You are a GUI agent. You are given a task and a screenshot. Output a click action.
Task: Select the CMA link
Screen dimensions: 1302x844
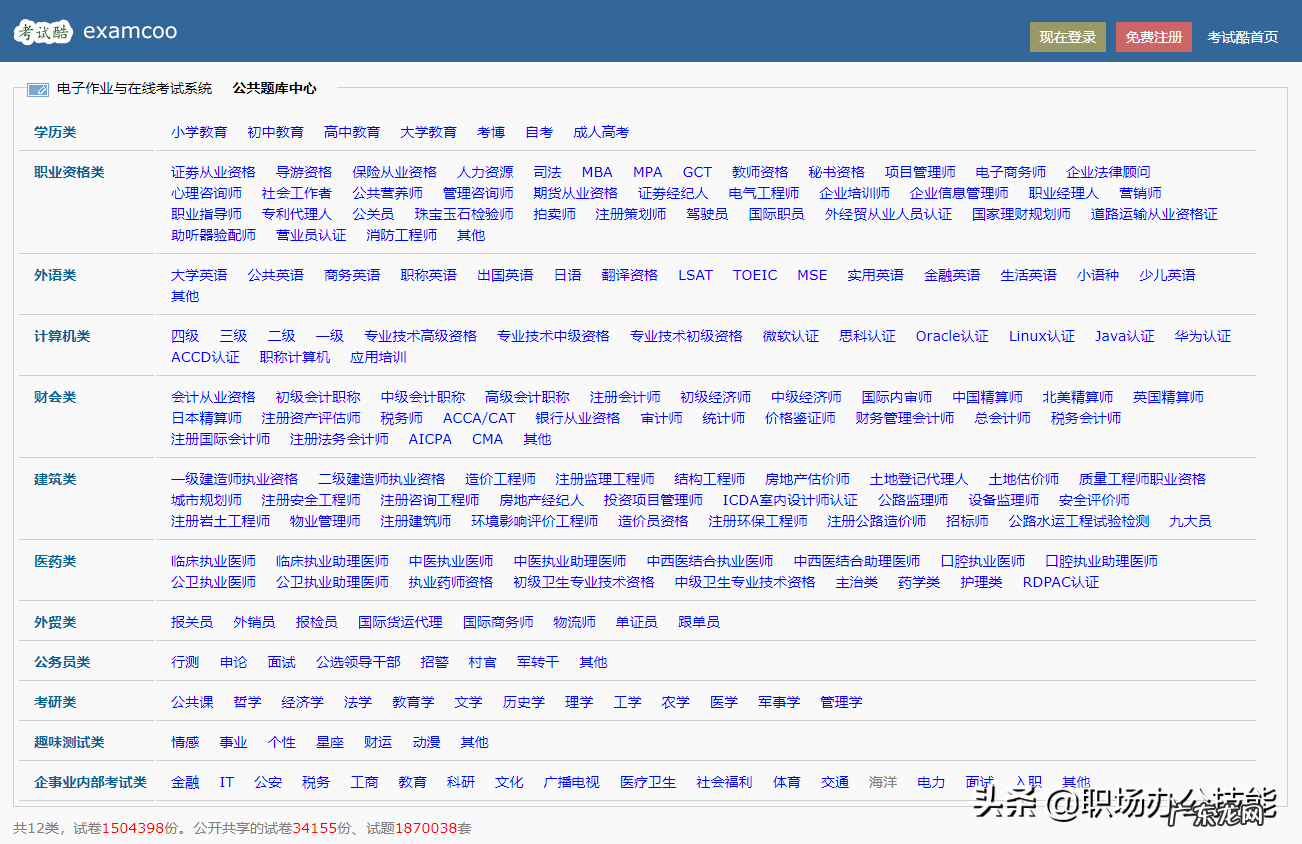(488, 439)
